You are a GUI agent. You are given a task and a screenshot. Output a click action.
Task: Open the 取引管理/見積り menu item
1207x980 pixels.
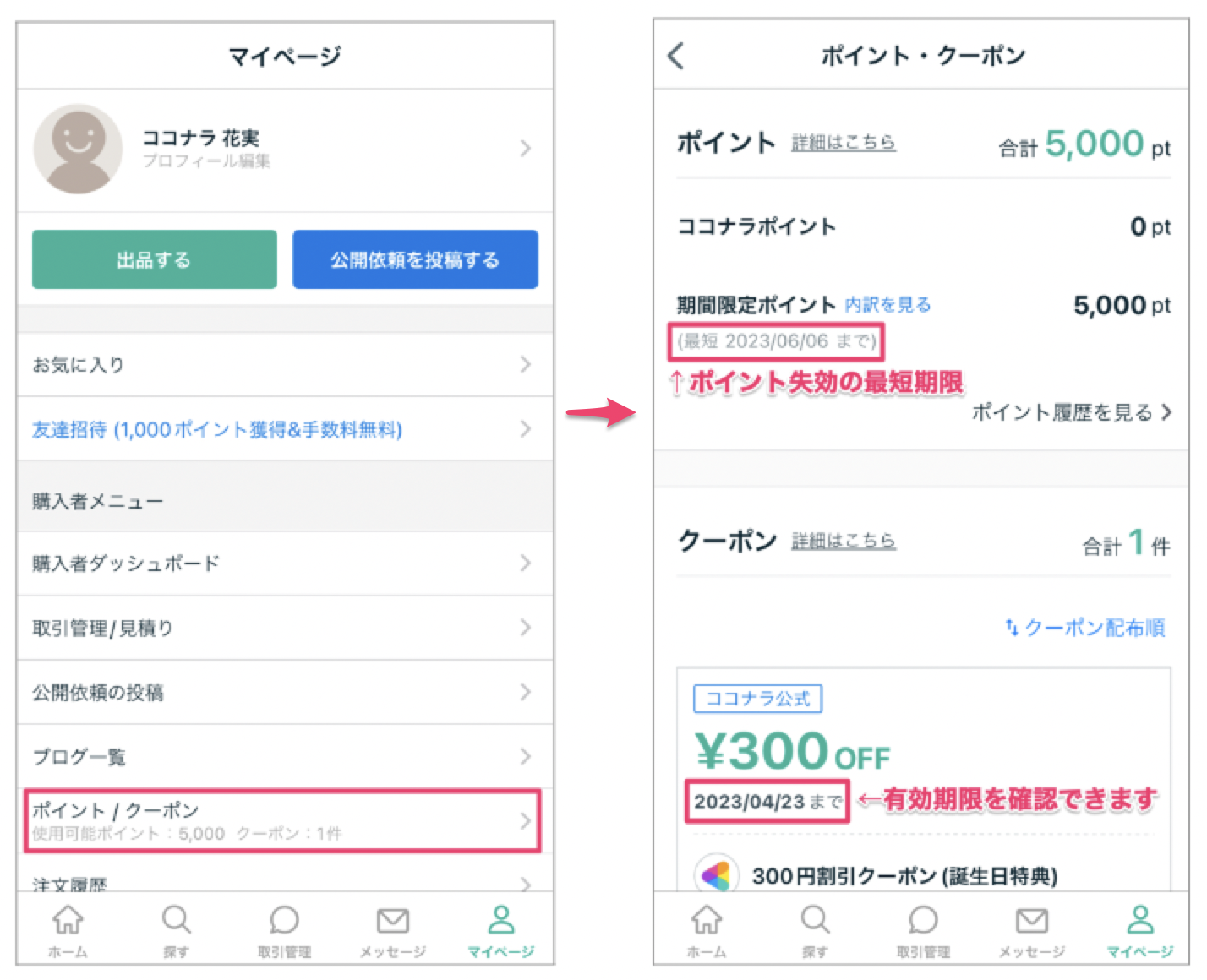pos(284,628)
